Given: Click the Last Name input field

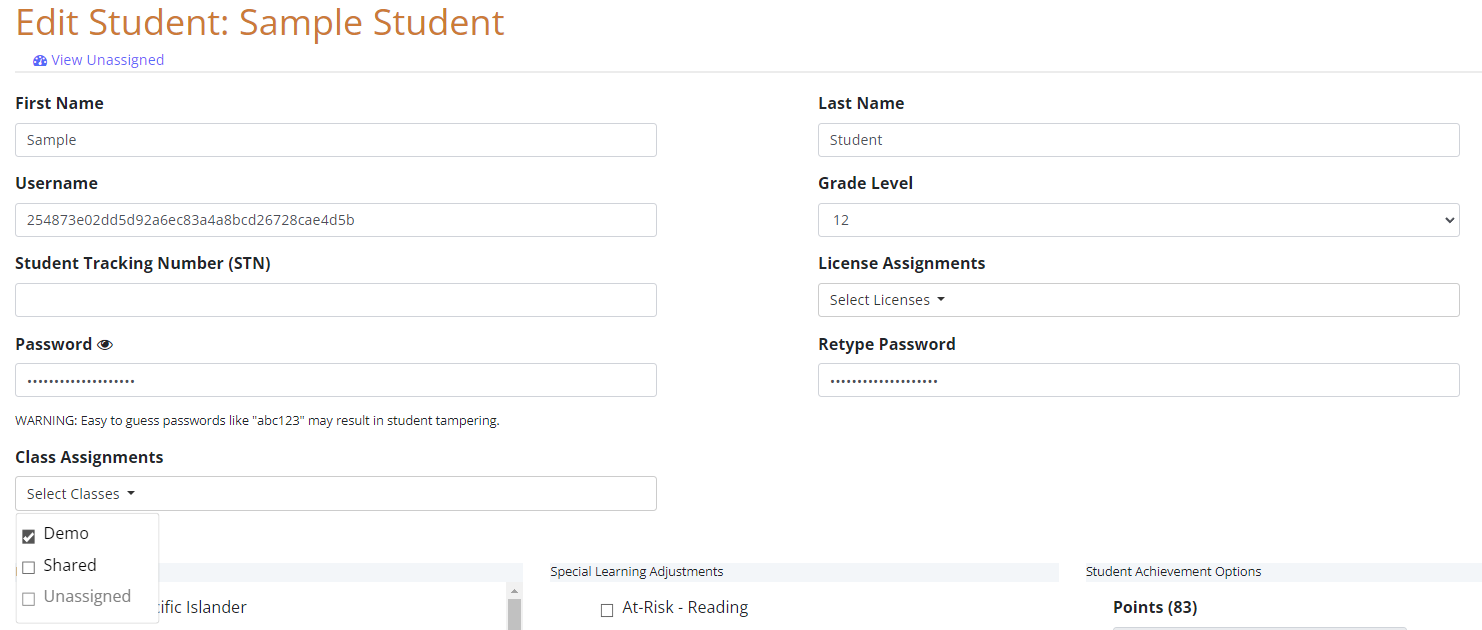Looking at the screenshot, I should click(1138, 140).
